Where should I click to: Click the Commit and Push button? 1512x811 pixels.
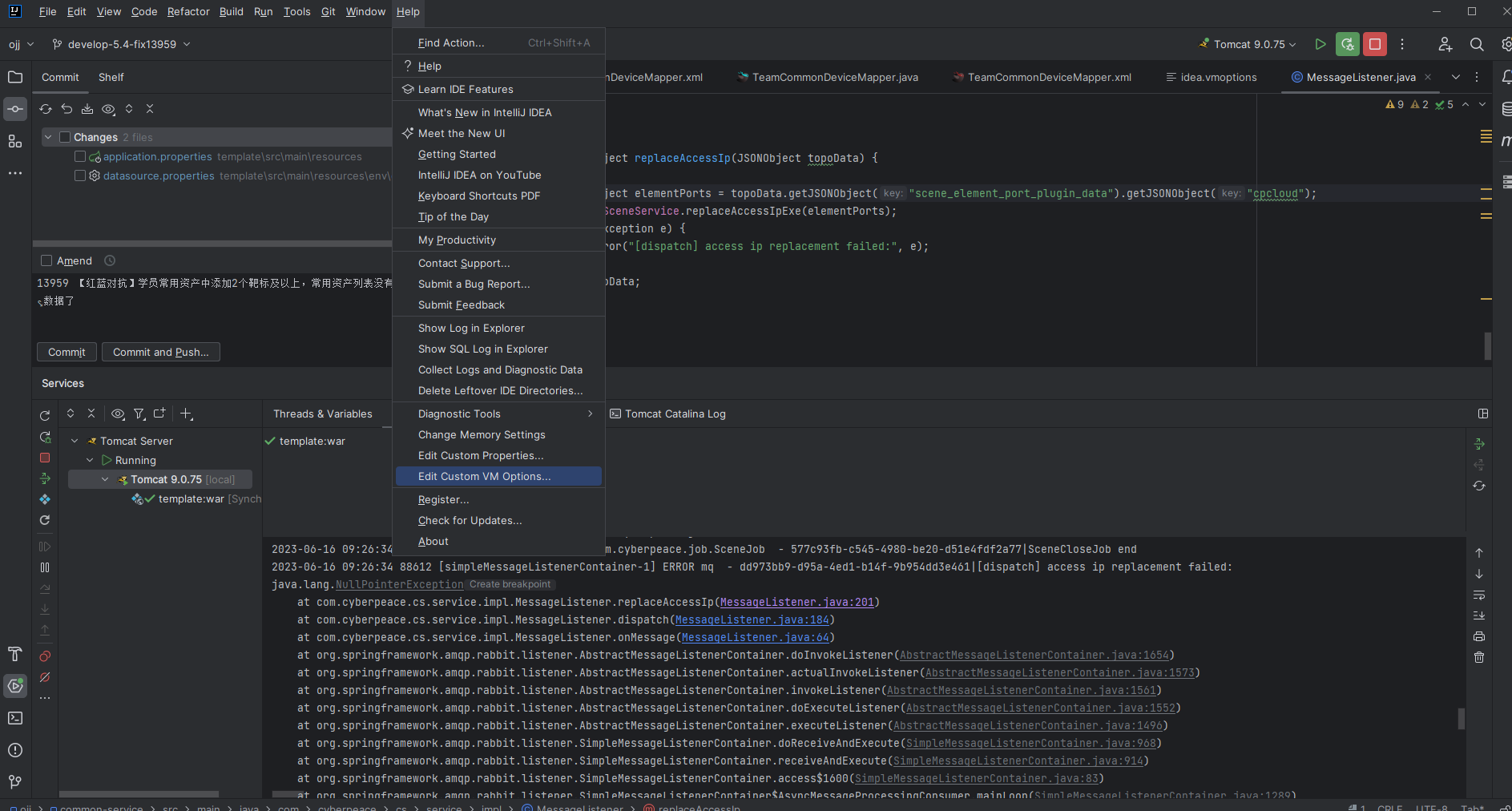pos(161,352)
